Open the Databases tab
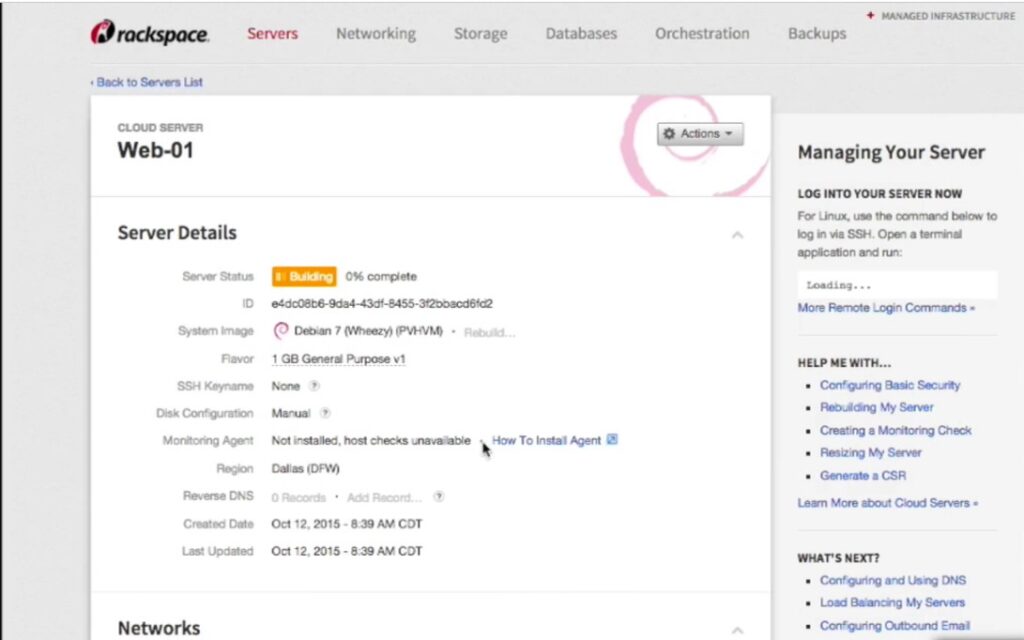 tap(581, 34)
